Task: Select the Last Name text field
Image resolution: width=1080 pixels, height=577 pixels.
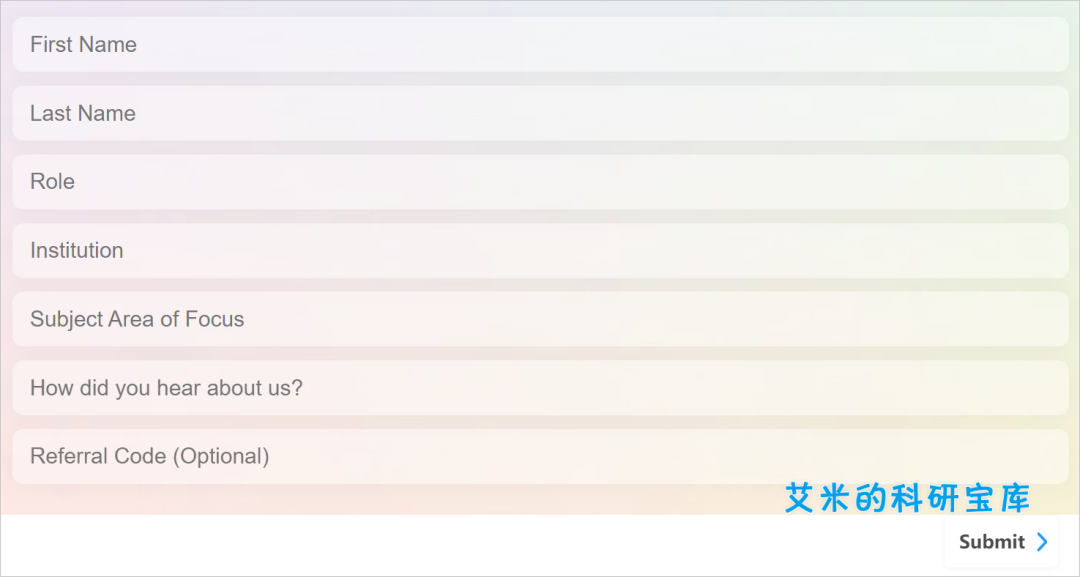Action: click(x=540, y=113)
